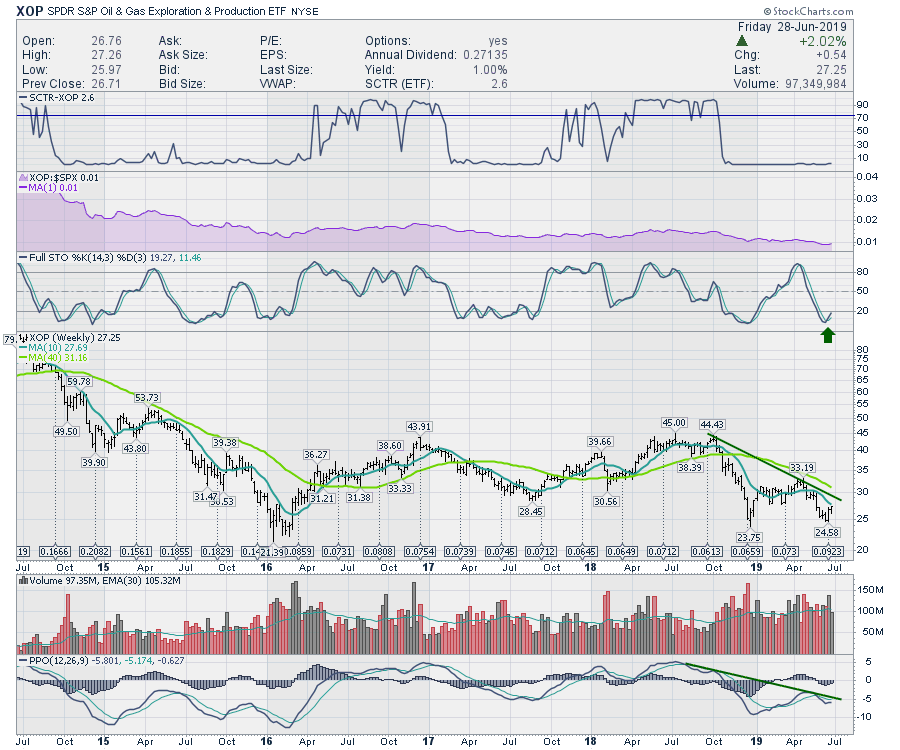Click the 39.90 price low label

pos(94,463)
